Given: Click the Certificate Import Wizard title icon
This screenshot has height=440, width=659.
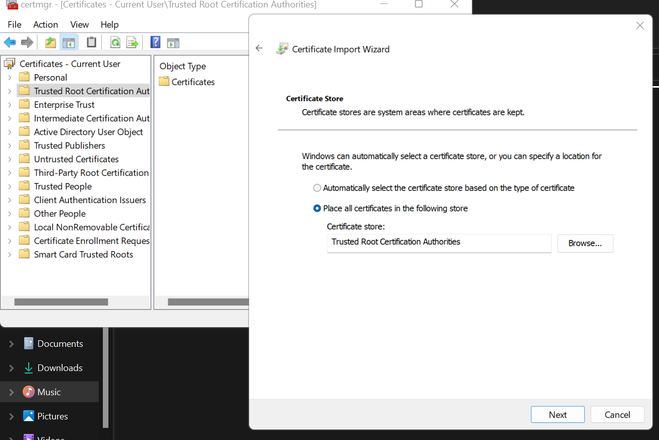Looking at the screenshot, I should 282,49.
